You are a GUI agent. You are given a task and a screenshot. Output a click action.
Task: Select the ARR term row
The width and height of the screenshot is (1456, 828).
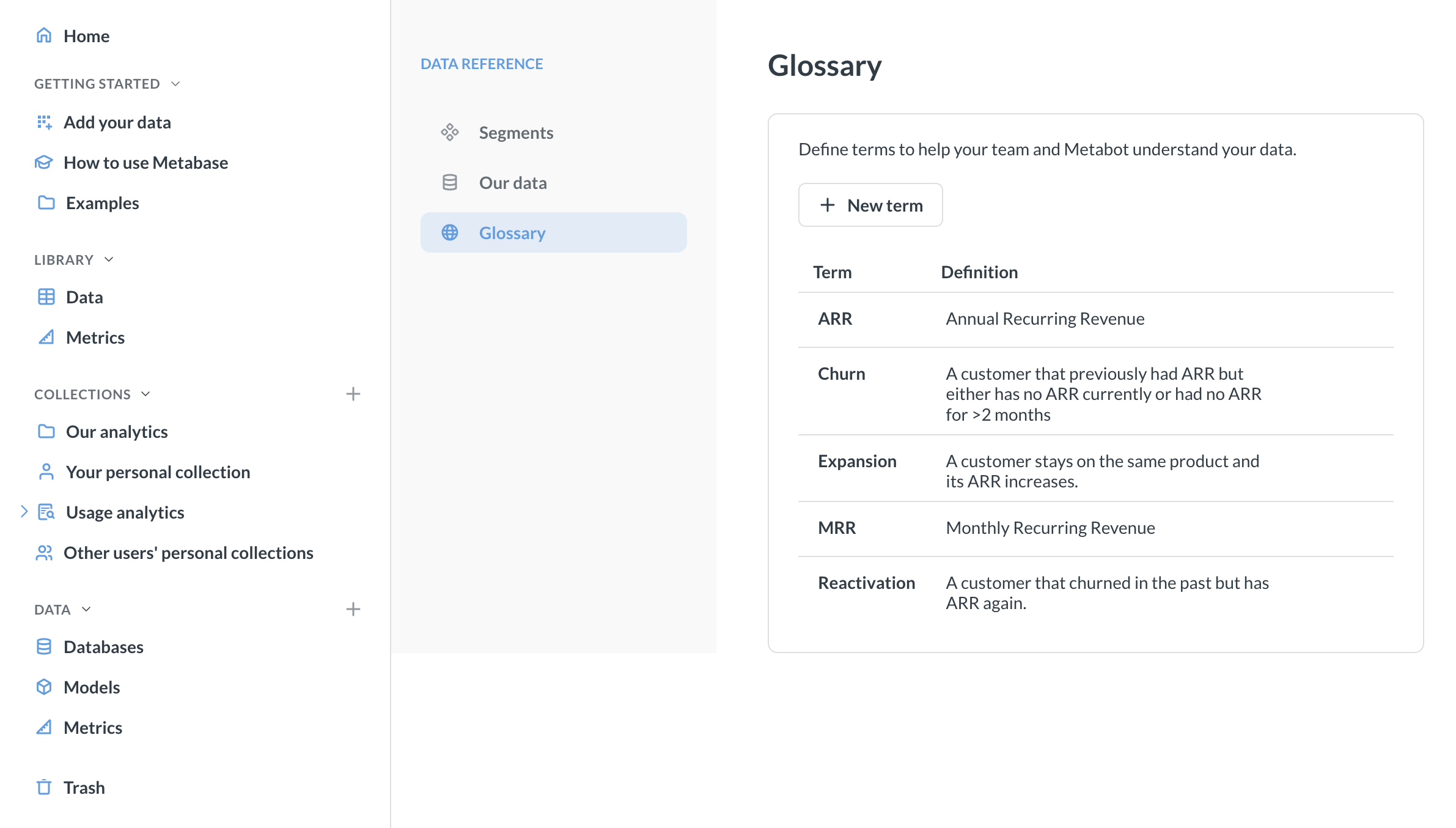(1095, 319)
